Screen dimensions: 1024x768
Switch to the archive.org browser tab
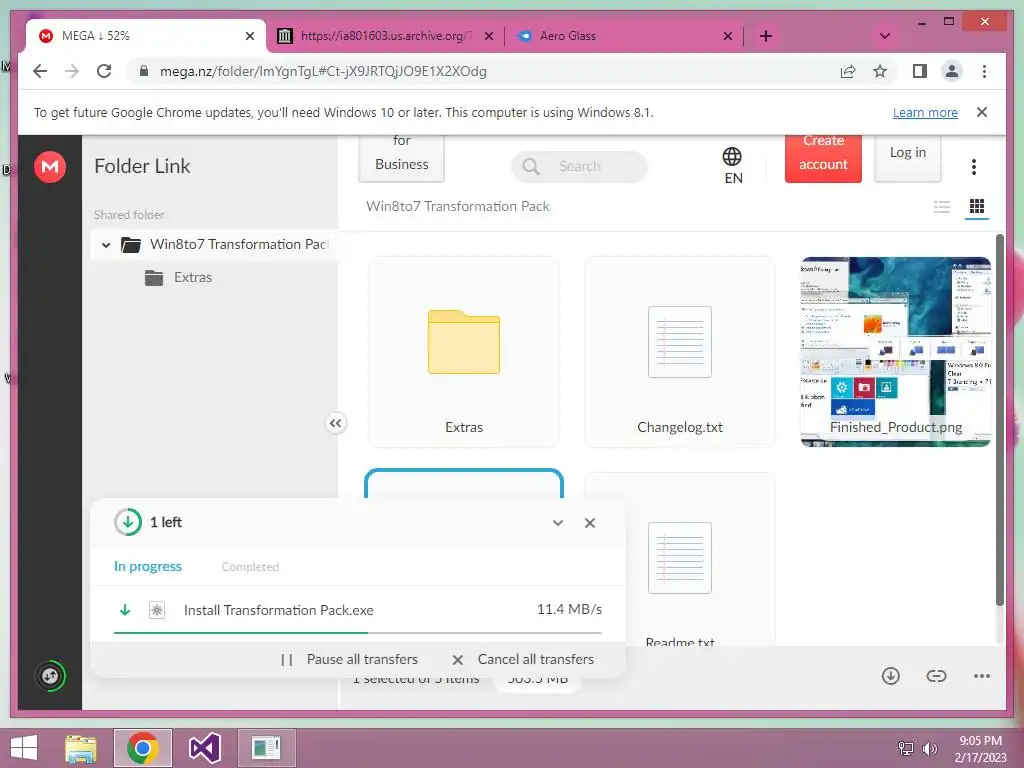(x=385, y=36)
